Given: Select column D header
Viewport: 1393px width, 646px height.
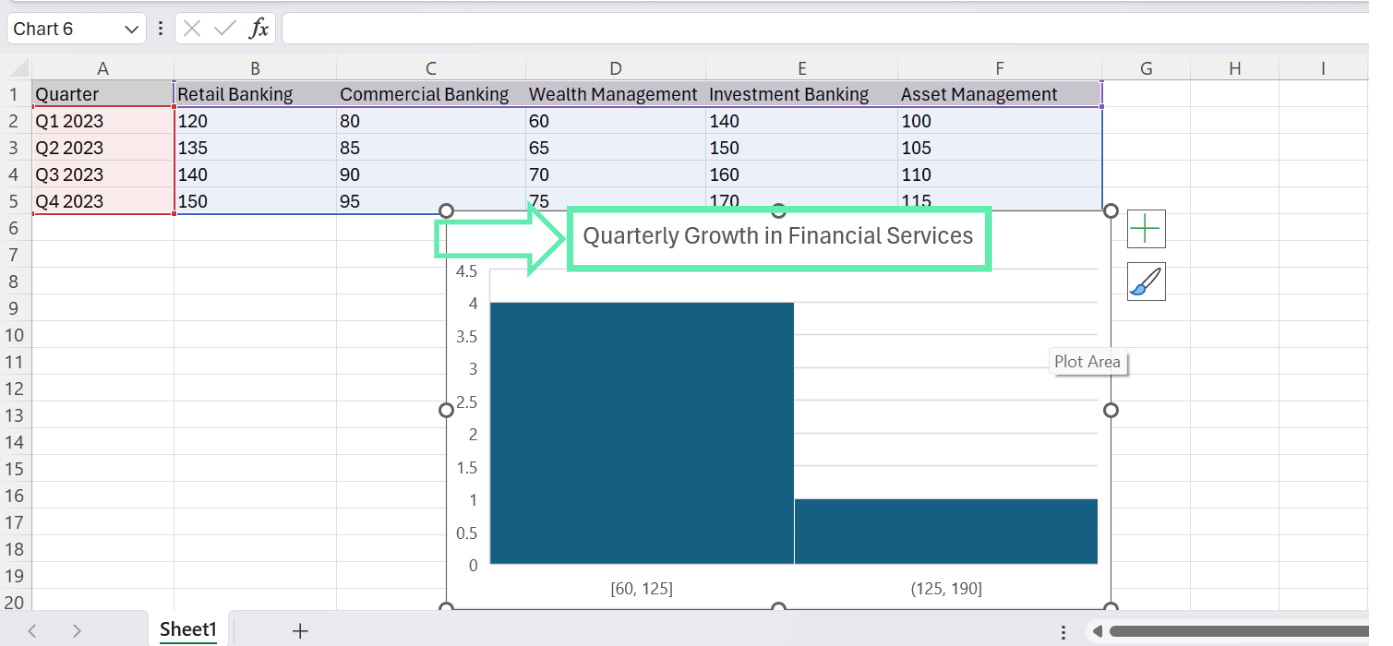Looking at the screenshot, I should 614,67.
